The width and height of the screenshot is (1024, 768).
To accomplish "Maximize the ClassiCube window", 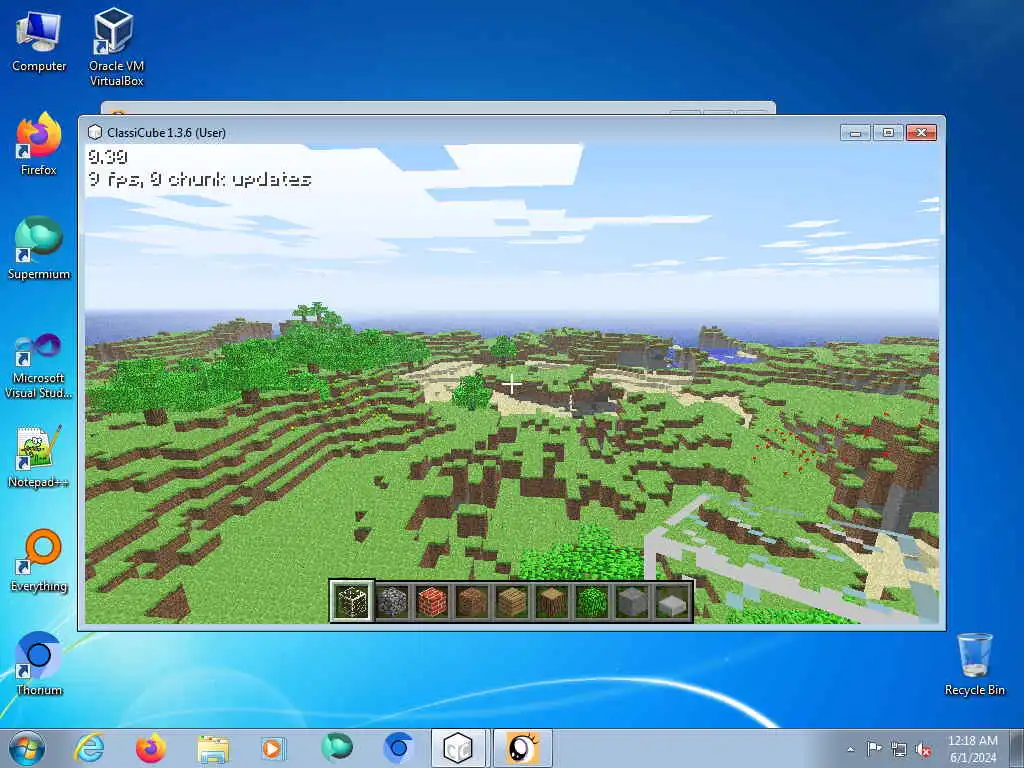I will [x=888, y=133].
